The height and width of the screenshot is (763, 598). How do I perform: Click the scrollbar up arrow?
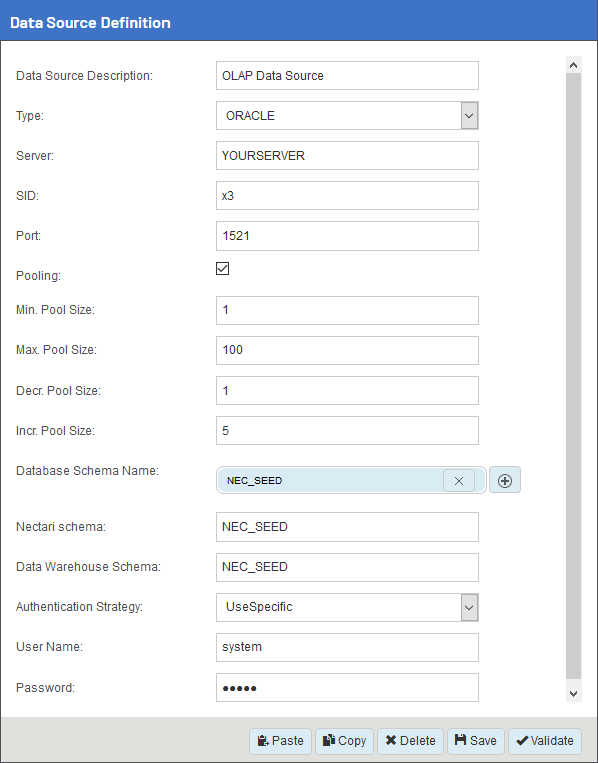click(x=574, y=65)
